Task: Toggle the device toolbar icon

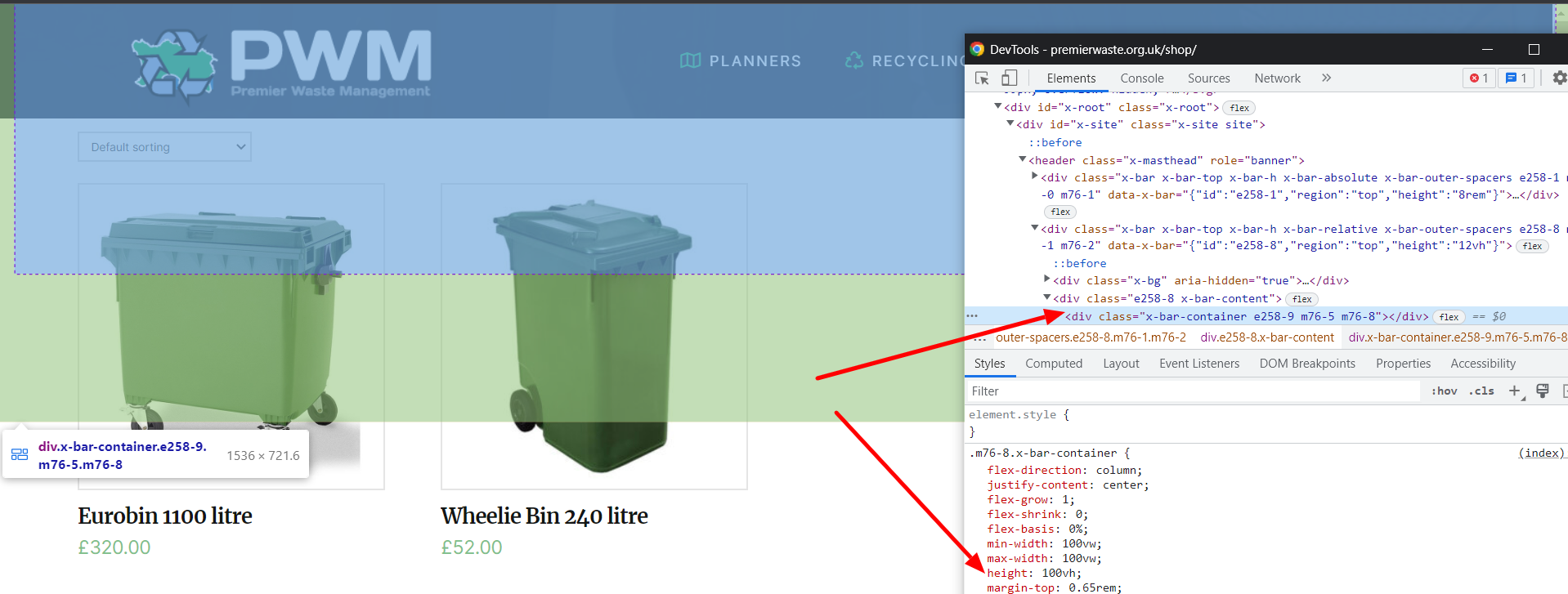Action: [1010, 78]
